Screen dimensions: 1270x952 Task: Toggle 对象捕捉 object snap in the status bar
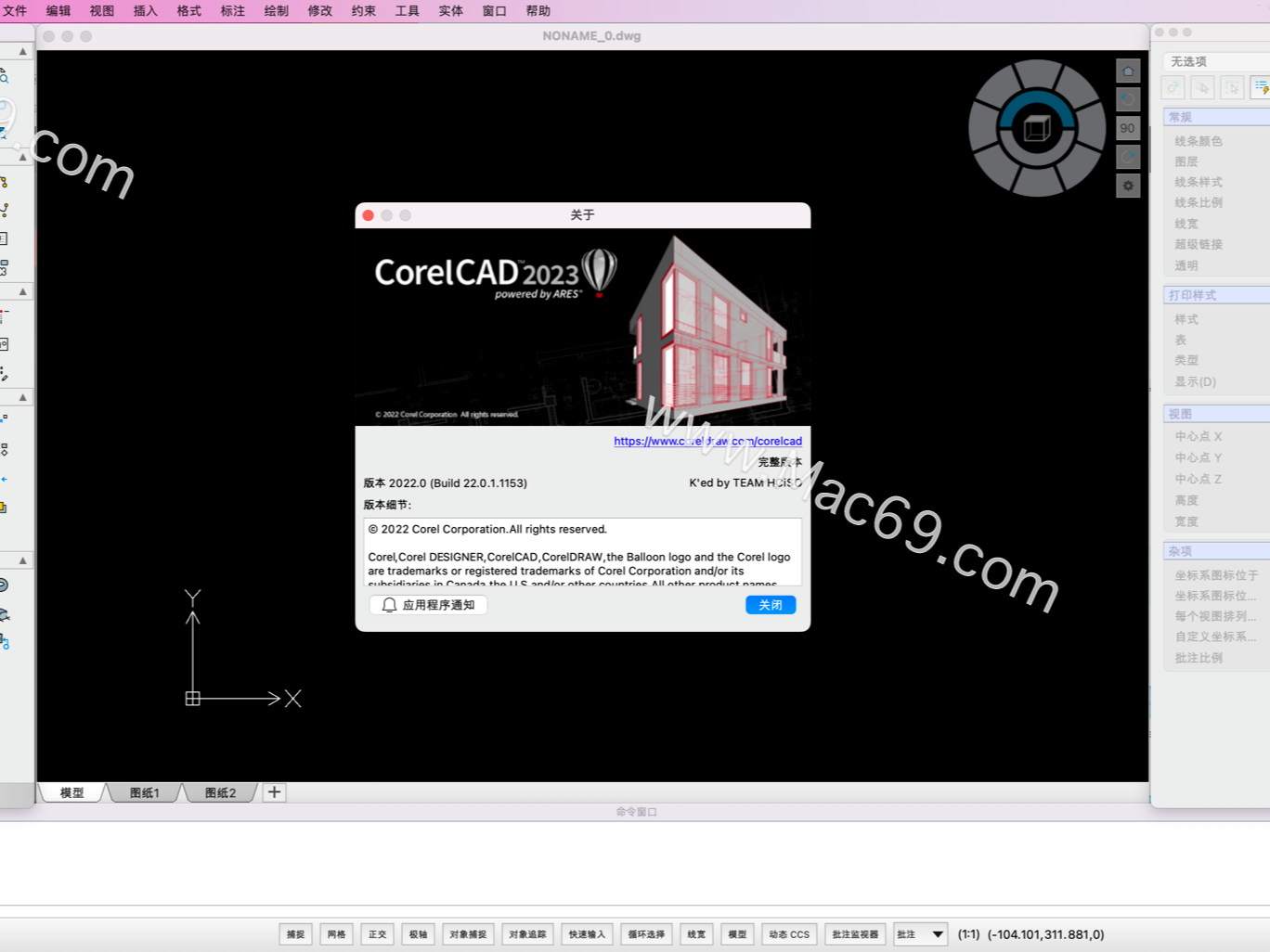pos(468,934)
